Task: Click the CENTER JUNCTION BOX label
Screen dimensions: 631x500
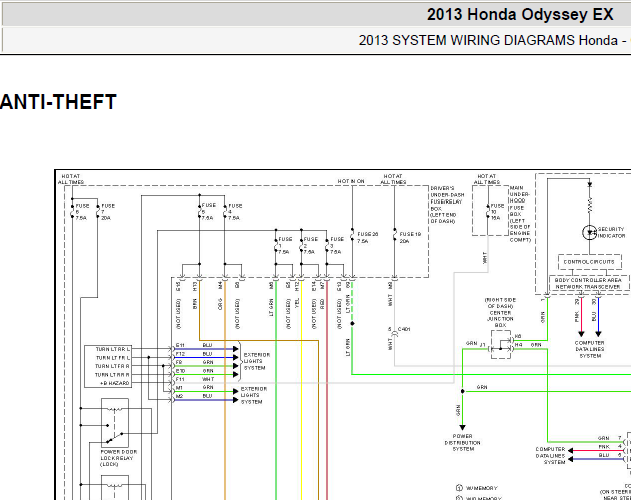Action: (500, 312)
